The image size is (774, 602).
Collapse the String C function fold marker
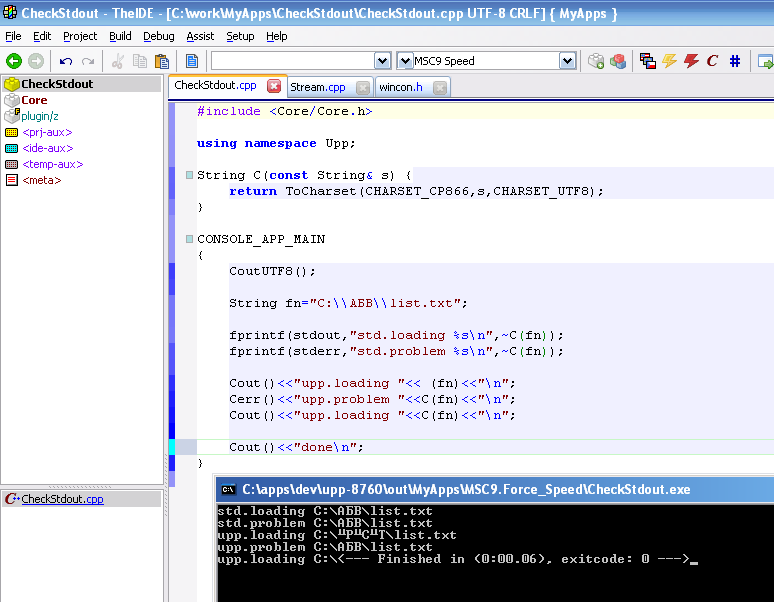[189, 175]
